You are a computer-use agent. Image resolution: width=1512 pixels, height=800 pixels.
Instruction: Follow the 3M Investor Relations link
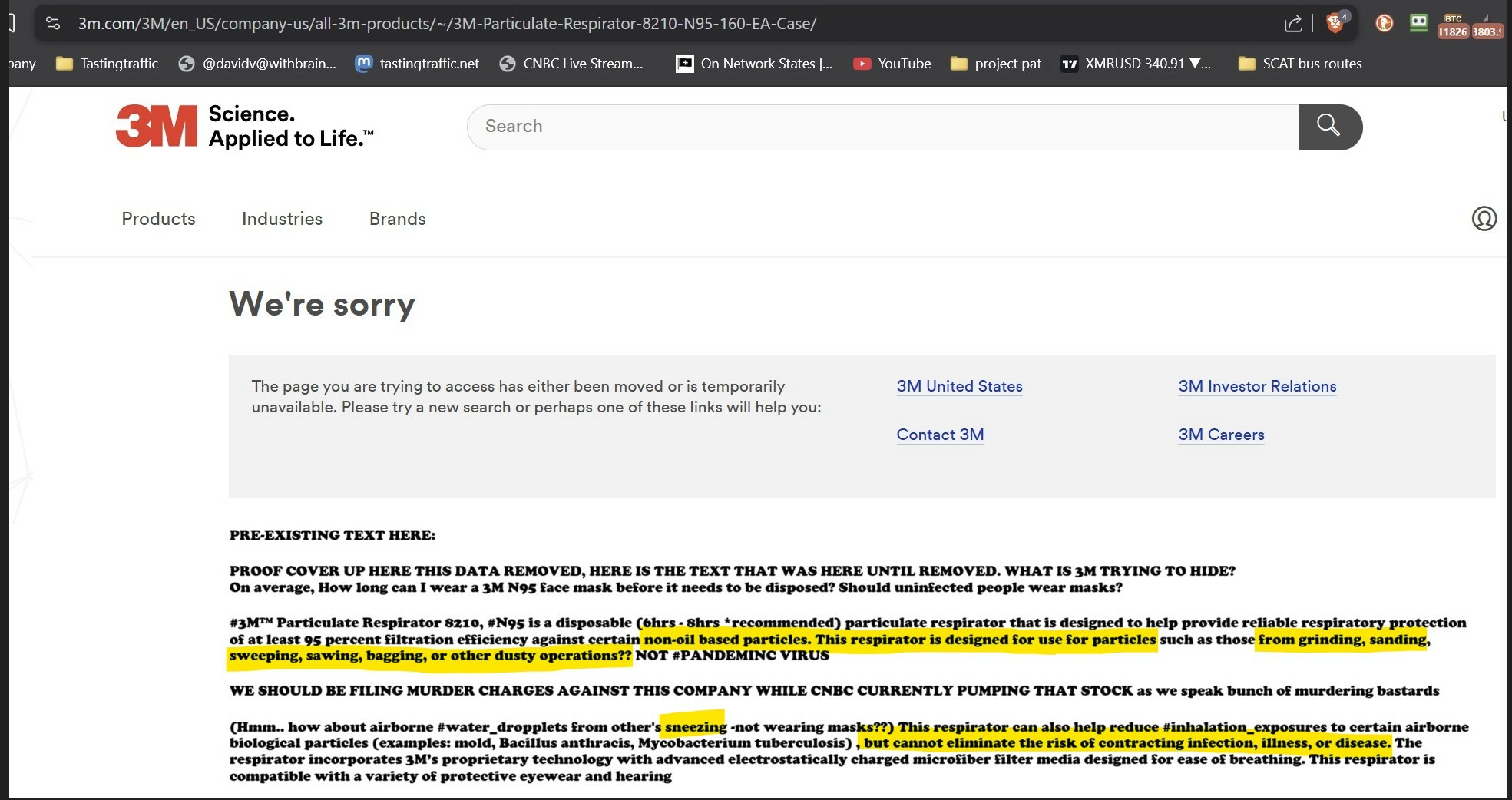pyautogui.click(x=1257, y=386)
